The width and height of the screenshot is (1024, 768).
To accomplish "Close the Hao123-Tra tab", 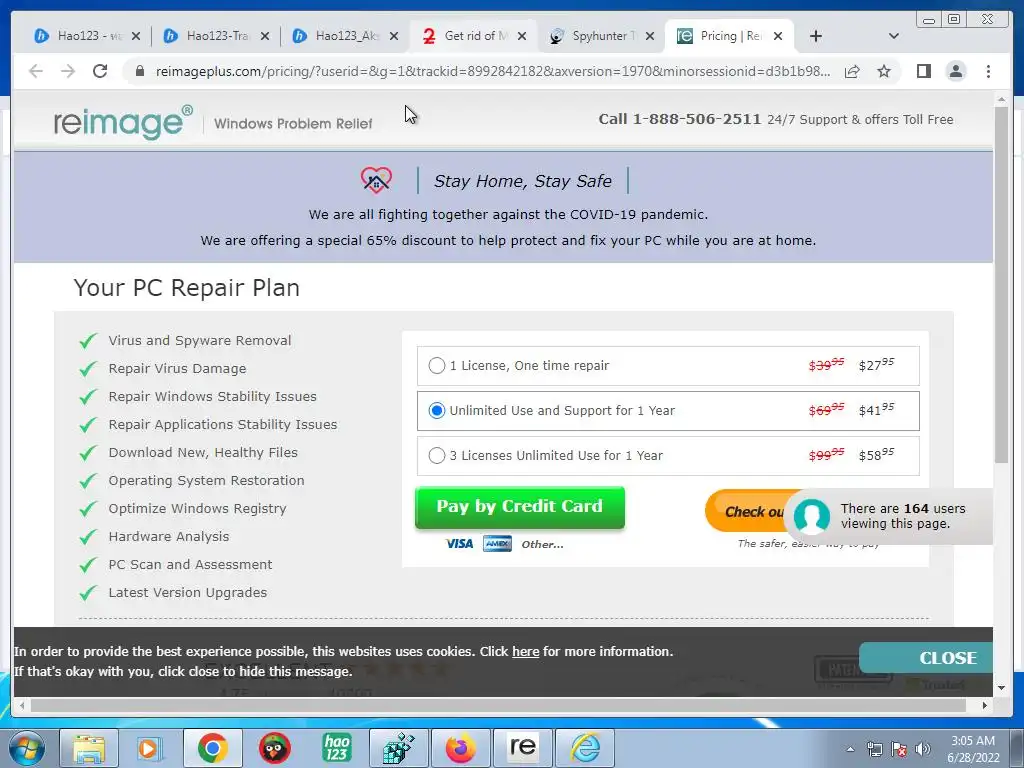I will [264, 37].
